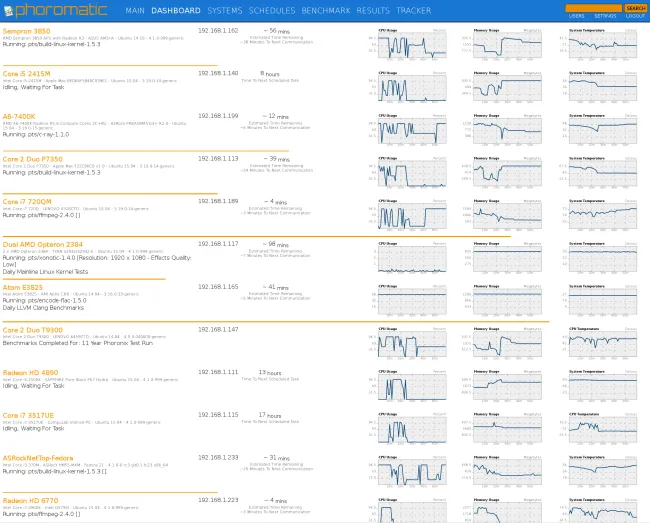650x523 pixels.
Task: Open the ASRockNetTop-Fedora system
Action: 38,458
